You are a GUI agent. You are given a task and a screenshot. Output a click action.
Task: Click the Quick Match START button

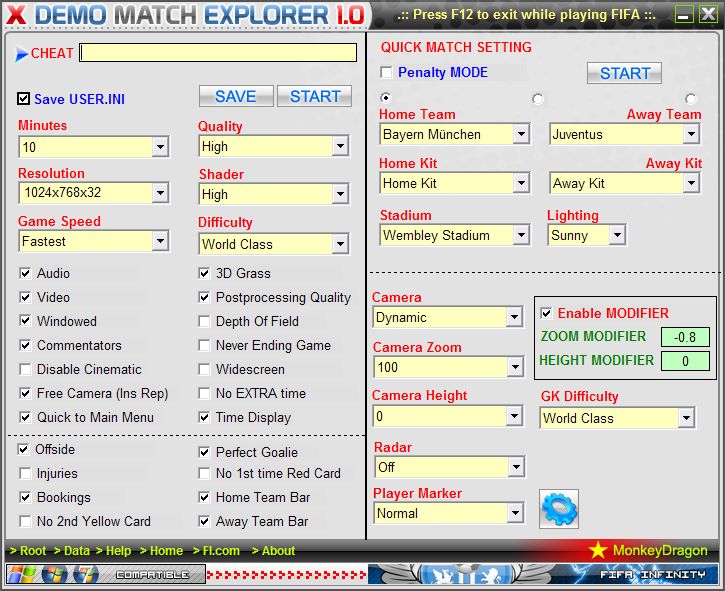click(624, 73)
